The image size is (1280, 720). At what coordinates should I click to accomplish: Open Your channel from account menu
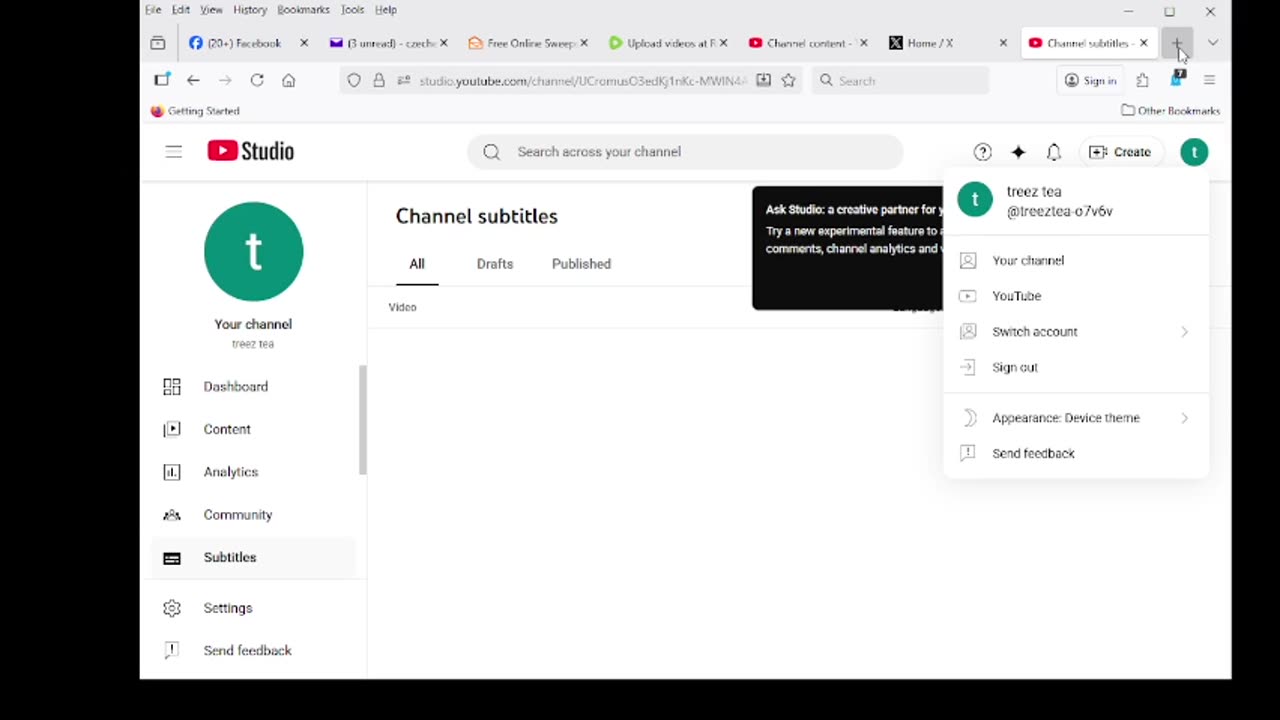pos(1028,260)
